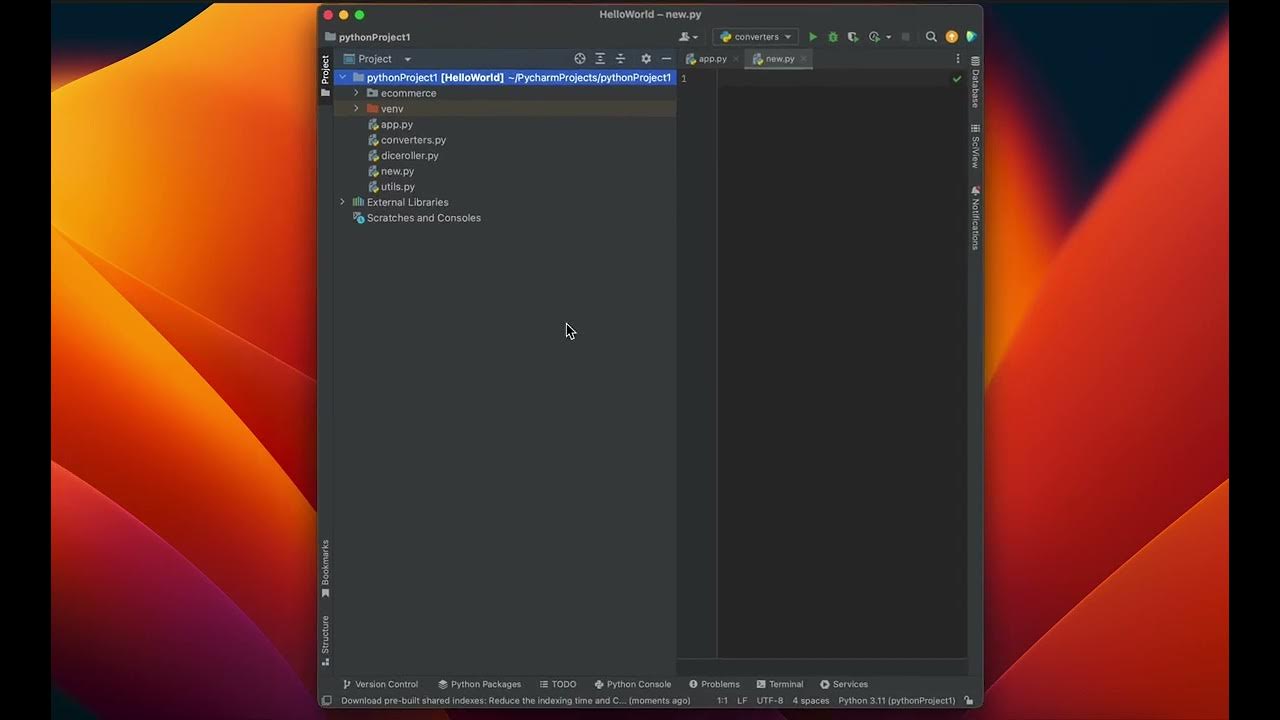Click the lock icon in status bar
Image resolution: width=1280 pixels, height=720 pixels.
(969, 701)
